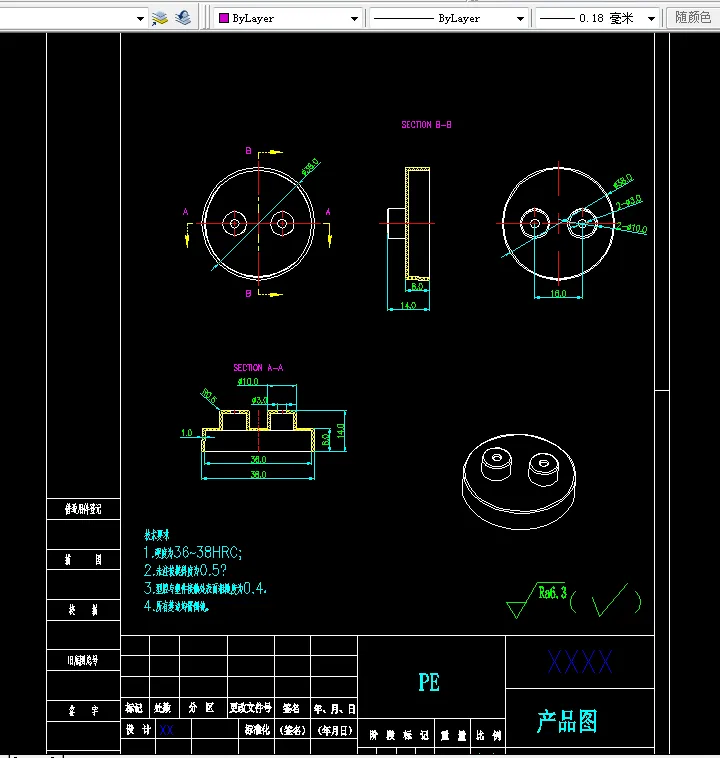Select the PE material text
The width and height of the screenshot is (720, 758).
coord(429,682)
